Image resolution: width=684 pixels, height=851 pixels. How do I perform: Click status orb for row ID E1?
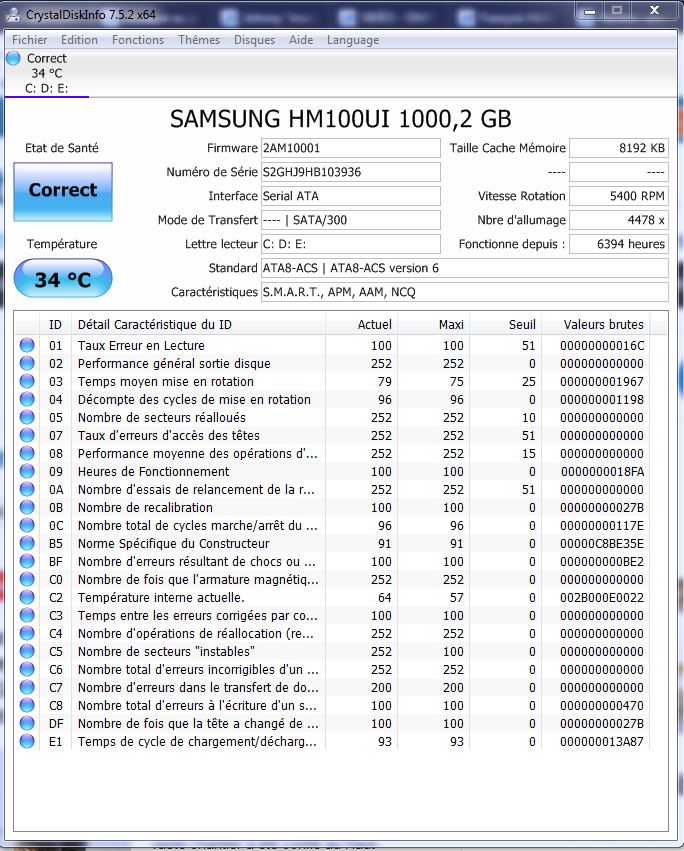[x=27, y=741]
